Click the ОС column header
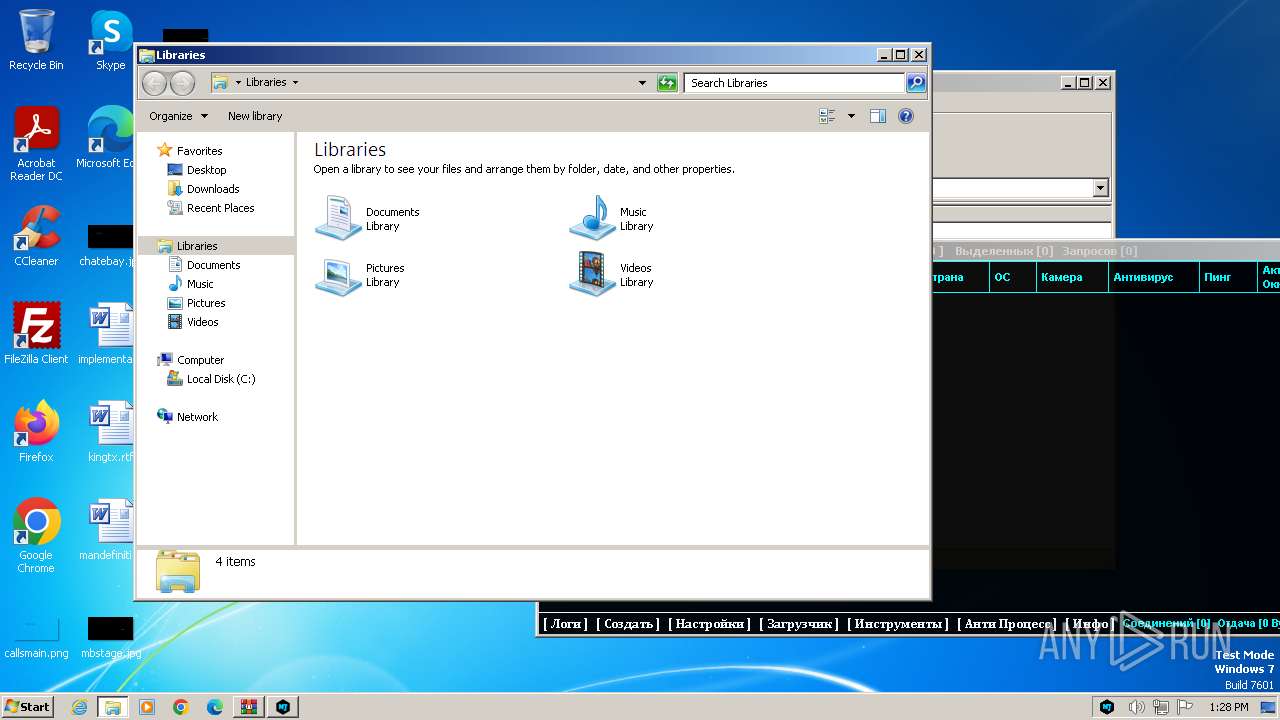The height and width of the screenshot is (720, 1280). (x=1011, y=277)
